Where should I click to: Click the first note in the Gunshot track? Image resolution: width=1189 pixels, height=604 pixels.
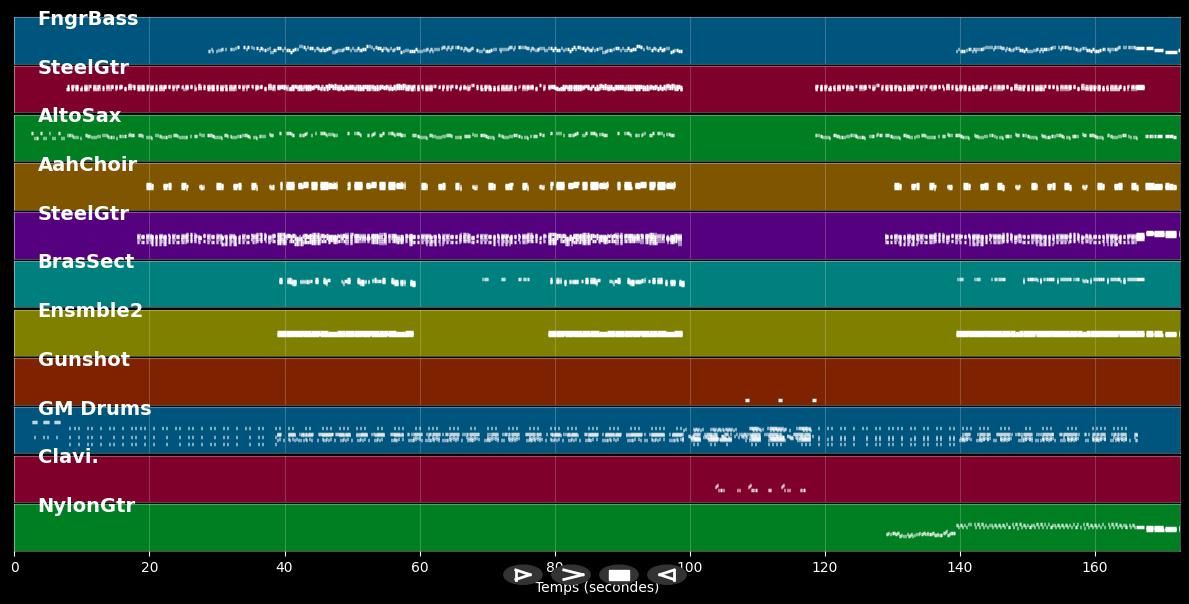coord(747,400)
